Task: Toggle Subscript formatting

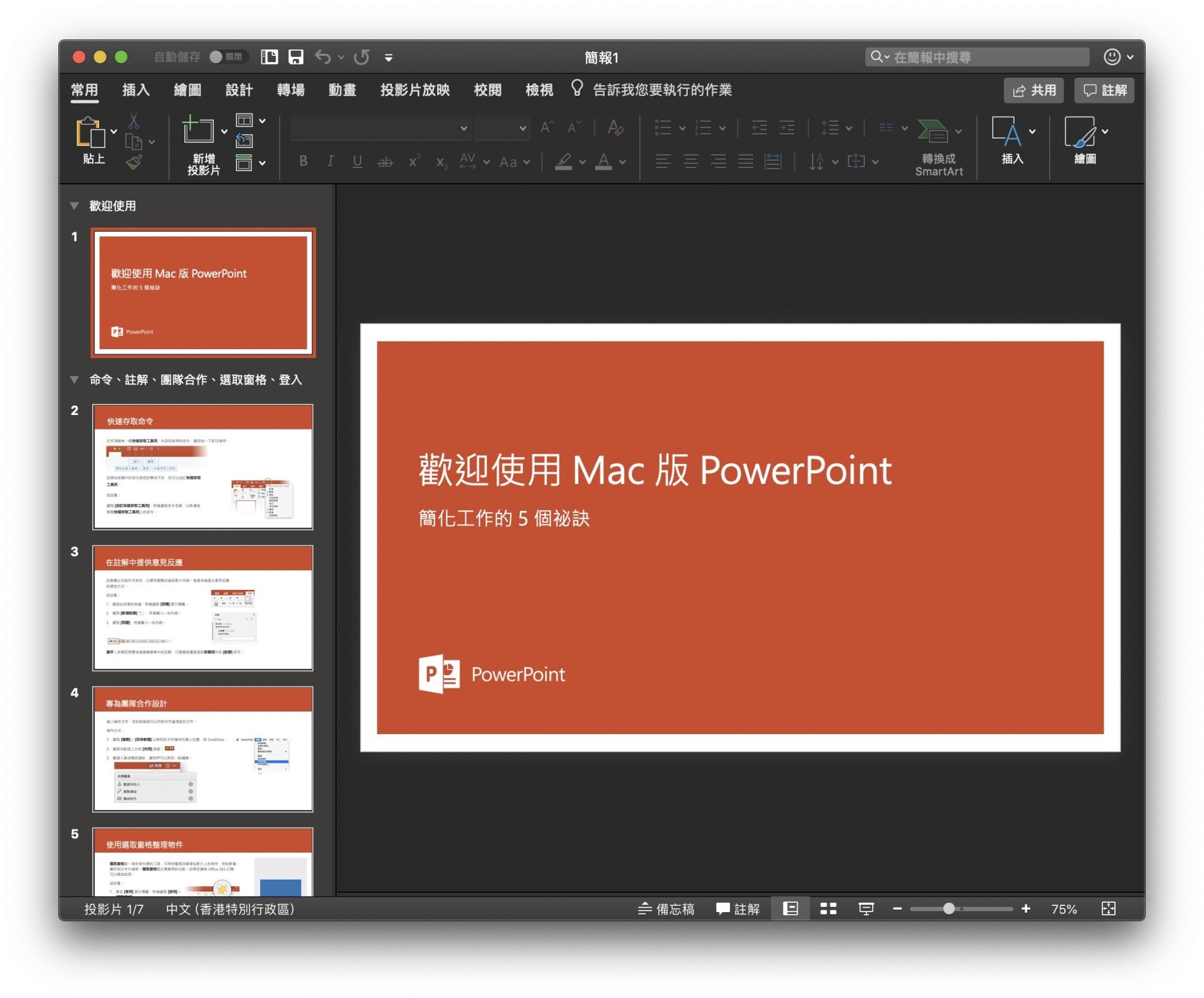Action: click(x=441, y=162)
